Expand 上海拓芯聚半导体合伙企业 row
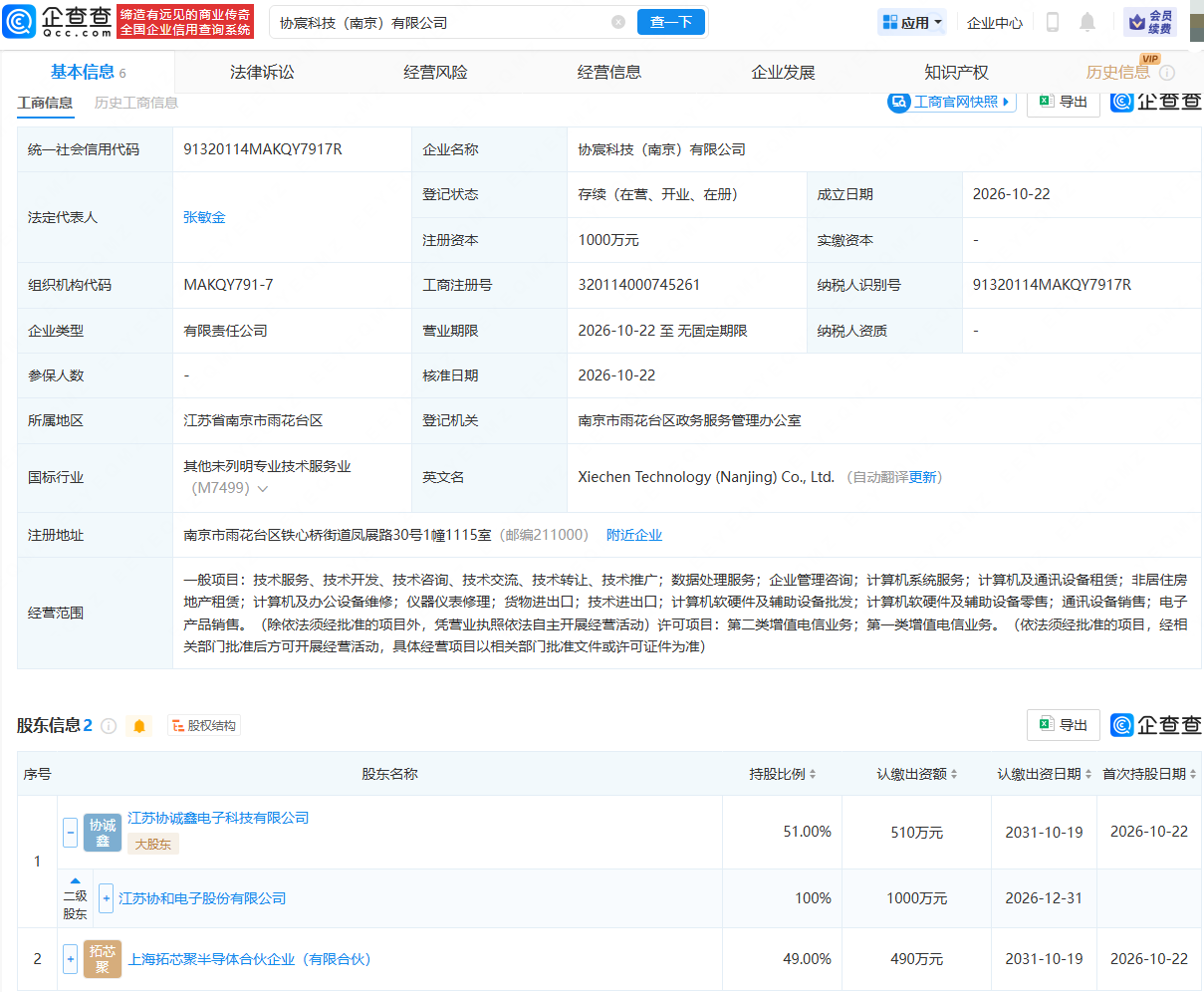Viewport: 1204px width, 992px height. coord(70,959)
